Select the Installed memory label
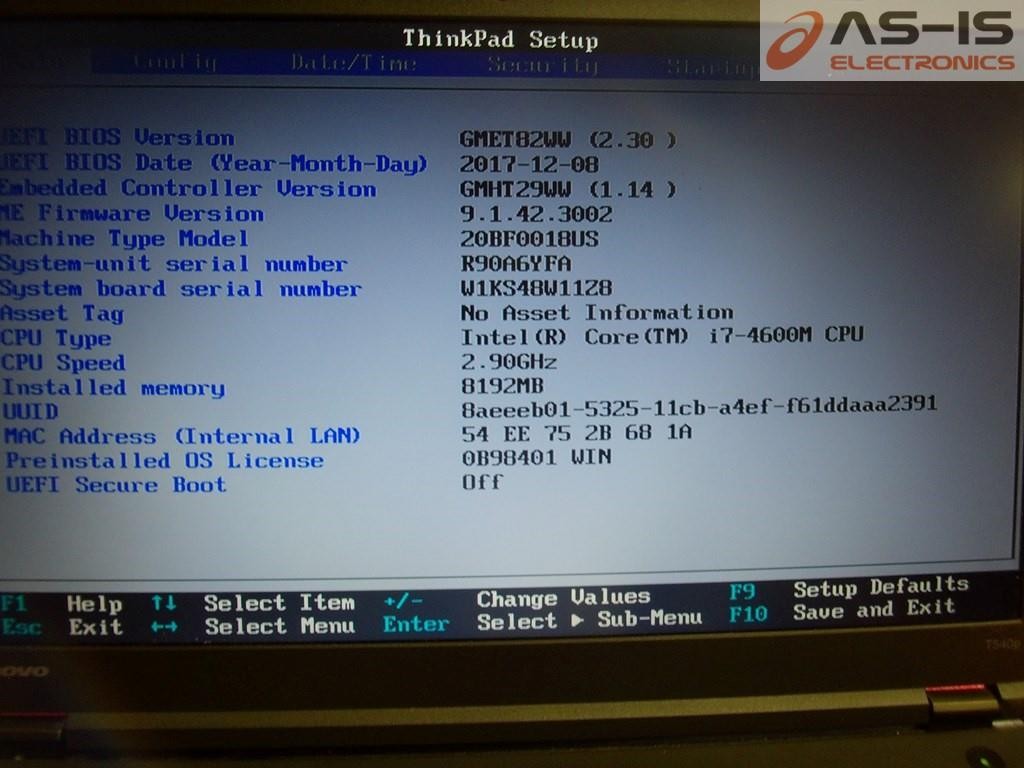The width and height of the screenshot is (1024, 768). pyautogui.click(x=114, y=387)
